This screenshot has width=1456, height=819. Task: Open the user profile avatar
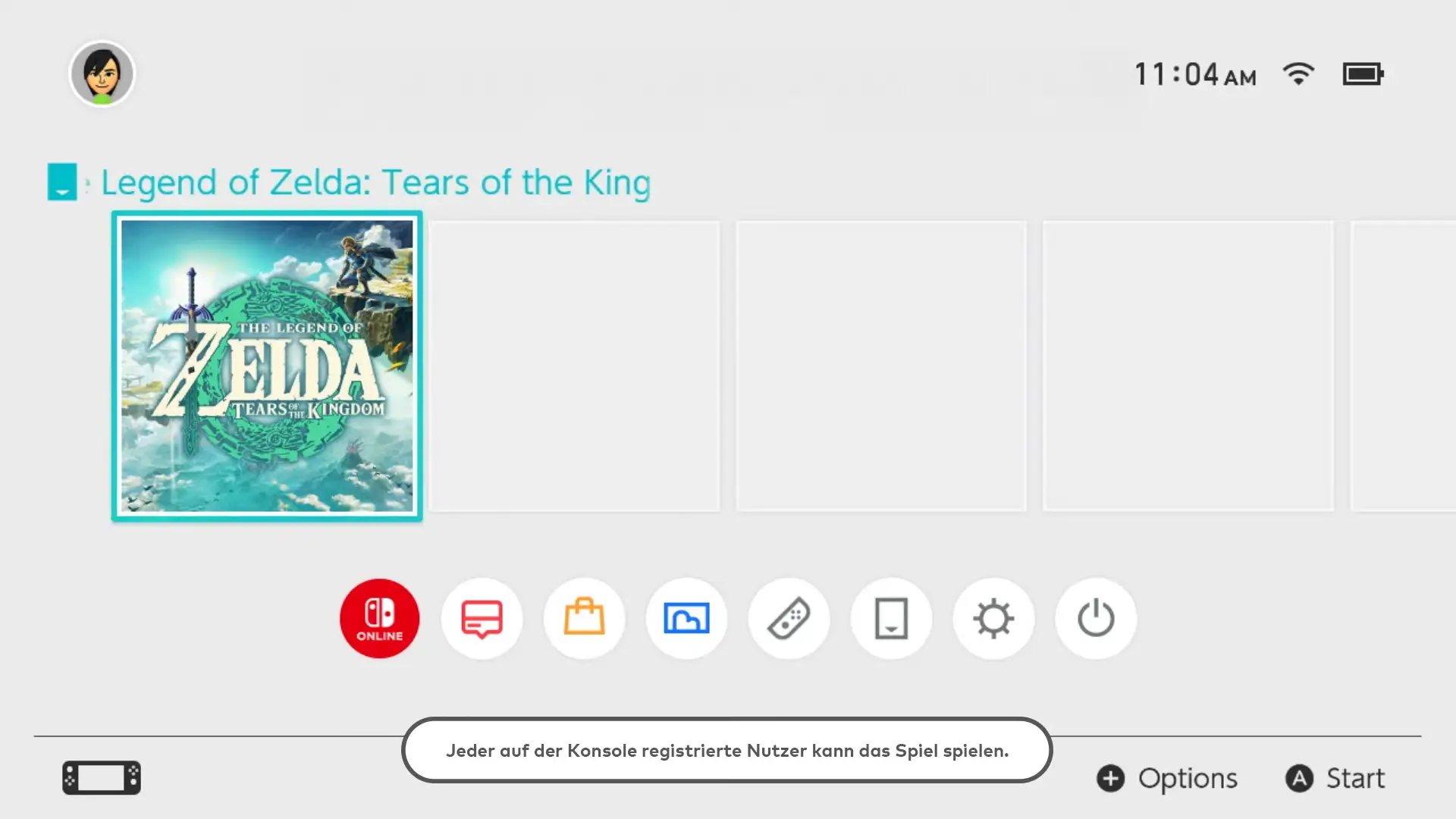coord(102,74)
